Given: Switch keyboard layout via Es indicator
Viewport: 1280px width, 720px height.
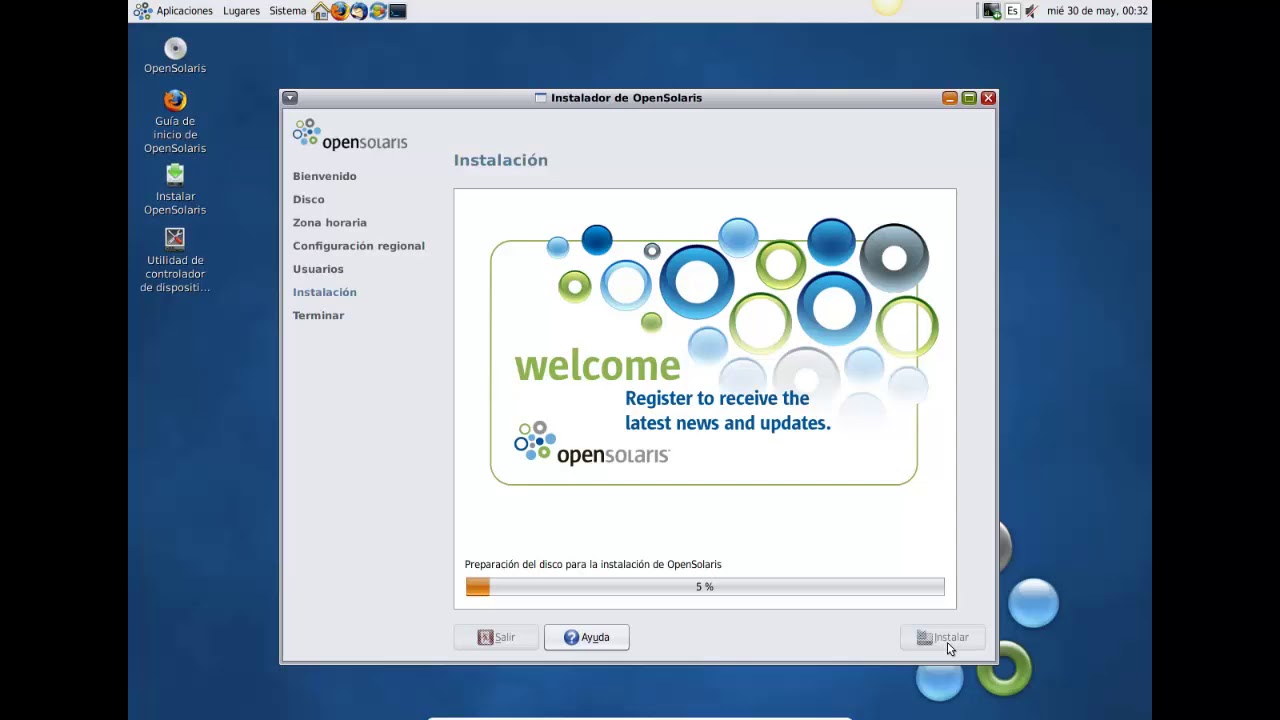Looking at the screenshot, I should [1012, 11].
